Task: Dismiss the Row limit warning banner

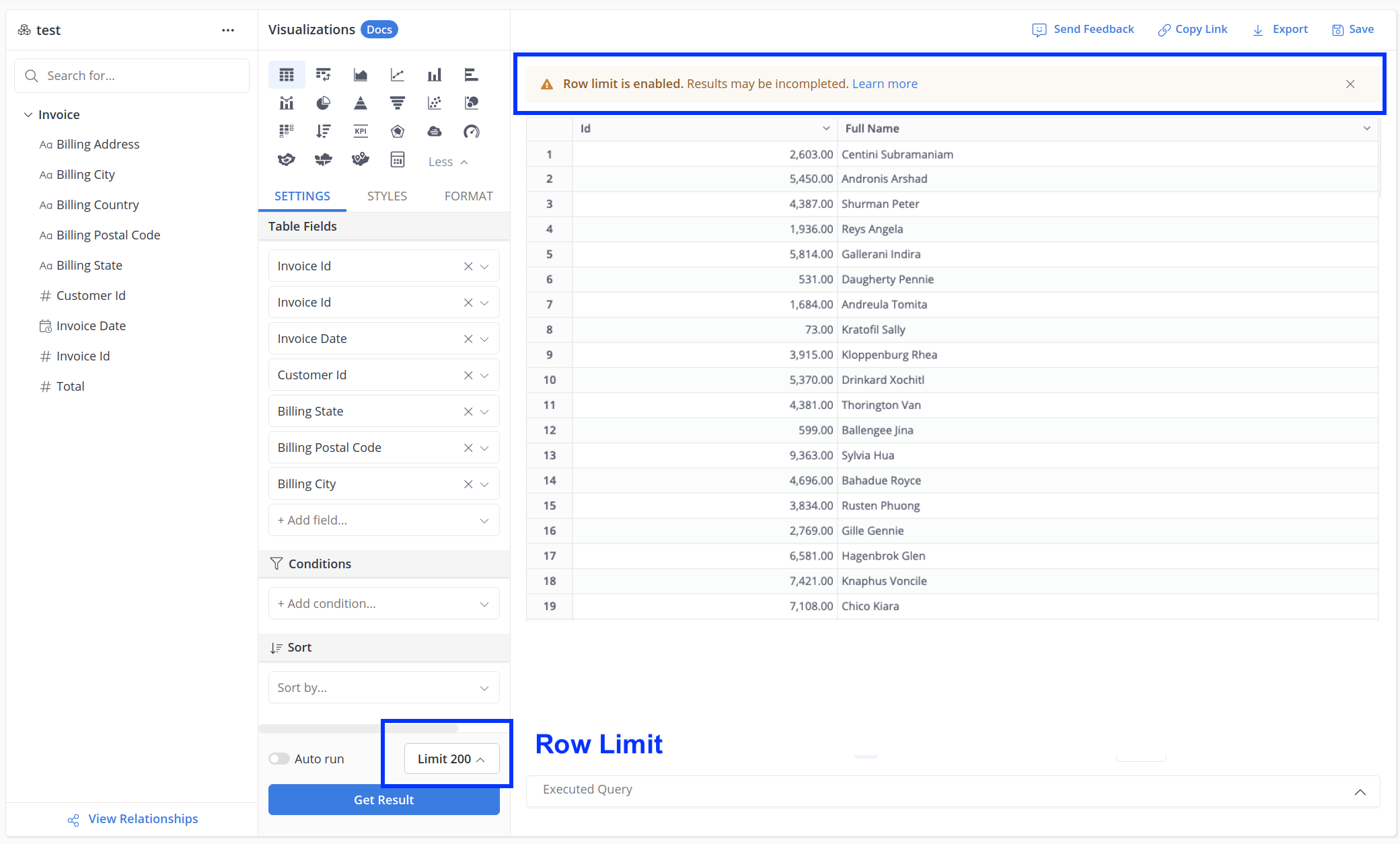Action: (x=1350, y=84)
